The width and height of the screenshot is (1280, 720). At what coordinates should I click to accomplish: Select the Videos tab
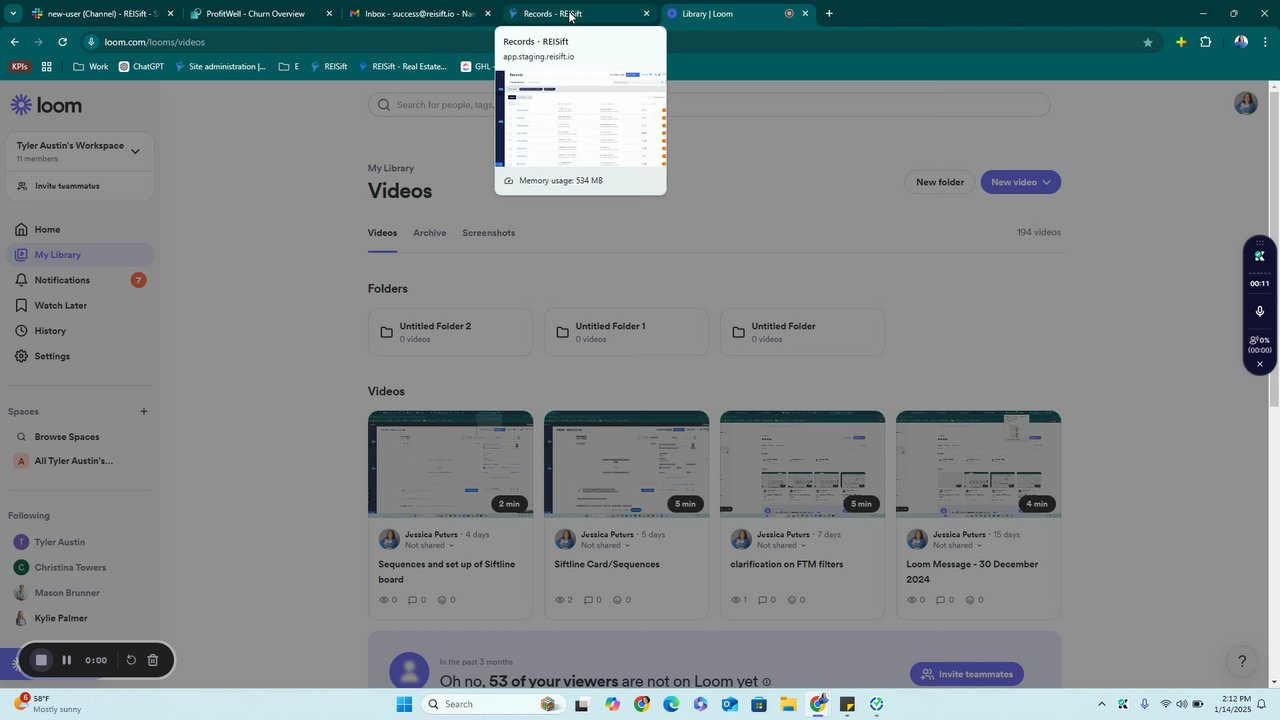click(382, 233)
